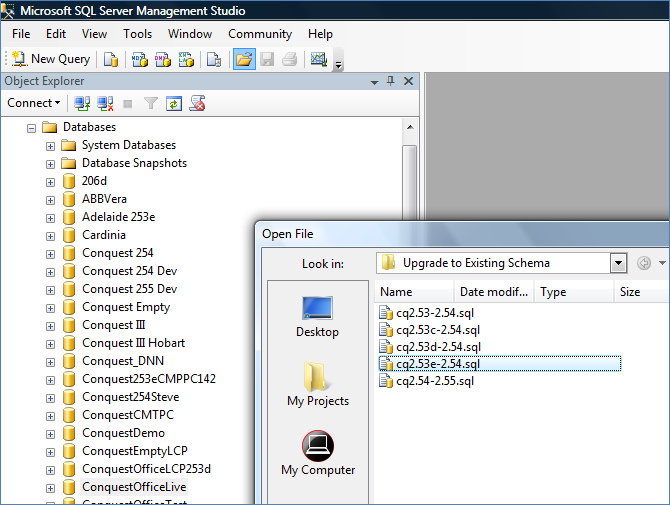Click the last Object Explorer toolbar icon
Viewport: 670px width, 505px height.
tap(197, 103)
